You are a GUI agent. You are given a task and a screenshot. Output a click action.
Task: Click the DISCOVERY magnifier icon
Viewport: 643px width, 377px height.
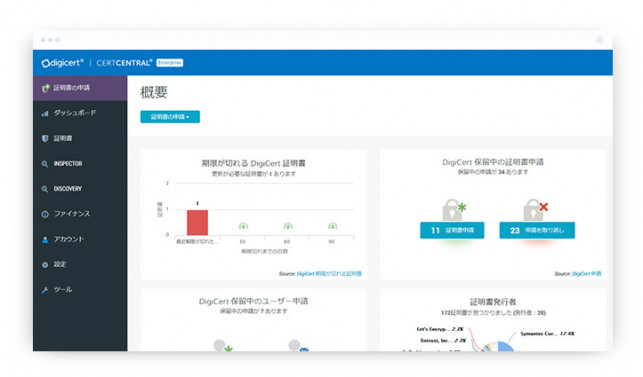point(45,189)
